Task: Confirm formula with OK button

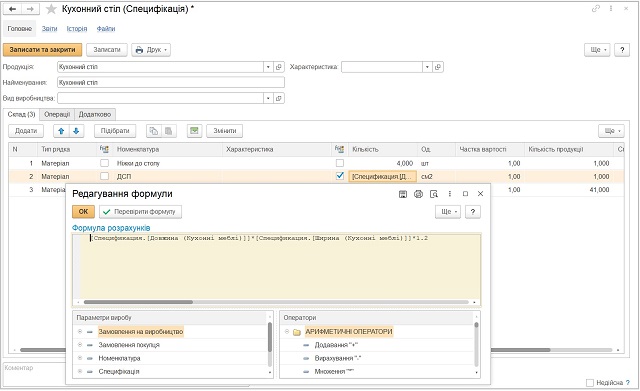Action: coord(83,212)
